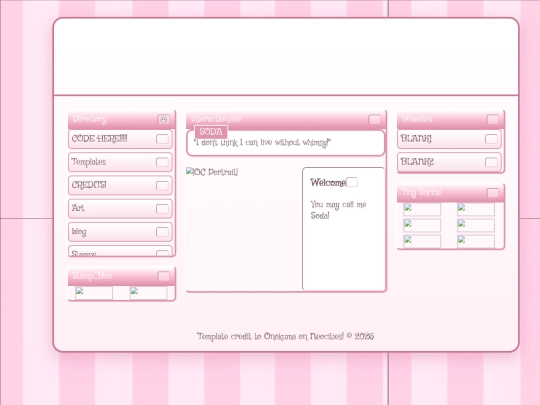Click the SODA name tag
The width and height of the screenshot is (540, 405).
[x=211, y=132]
